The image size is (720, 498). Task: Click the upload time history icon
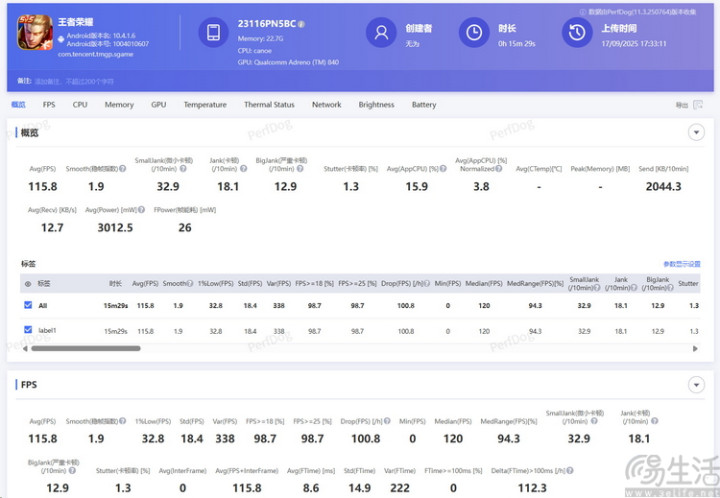tap(575, 33)
